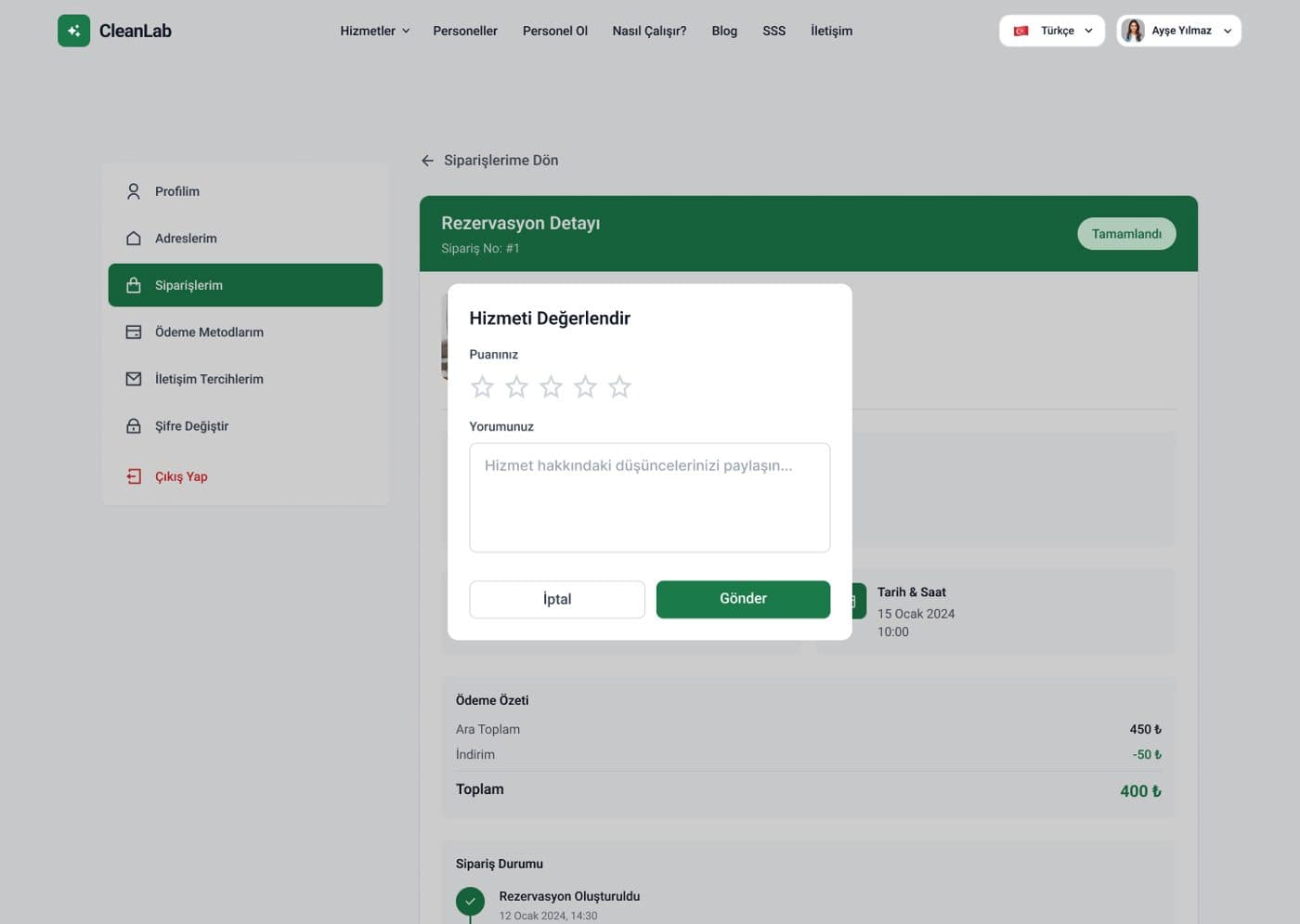Image resolution: width=1300 pixels, height=924 pixels.
Task: Click the Tamamlandı status badge
Action: pos(1126,234)
